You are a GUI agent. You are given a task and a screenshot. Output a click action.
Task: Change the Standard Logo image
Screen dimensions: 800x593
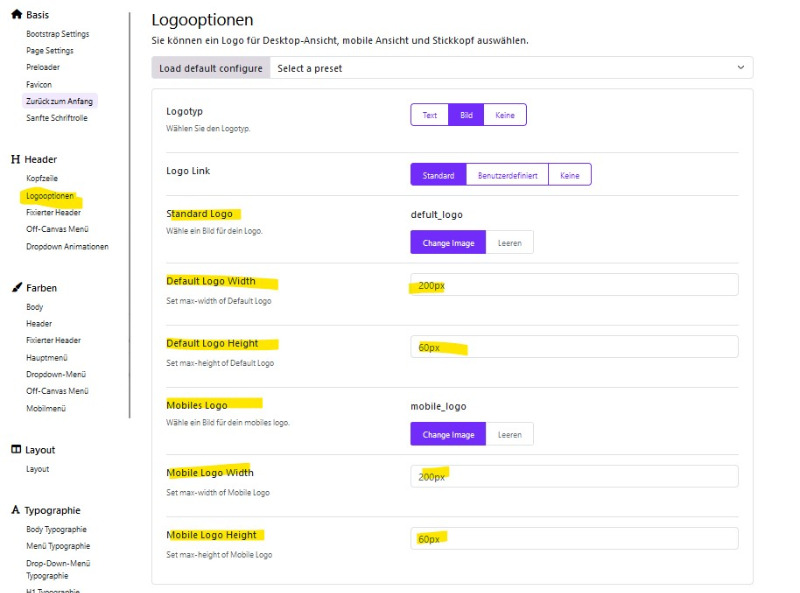(x=448, y=243)
